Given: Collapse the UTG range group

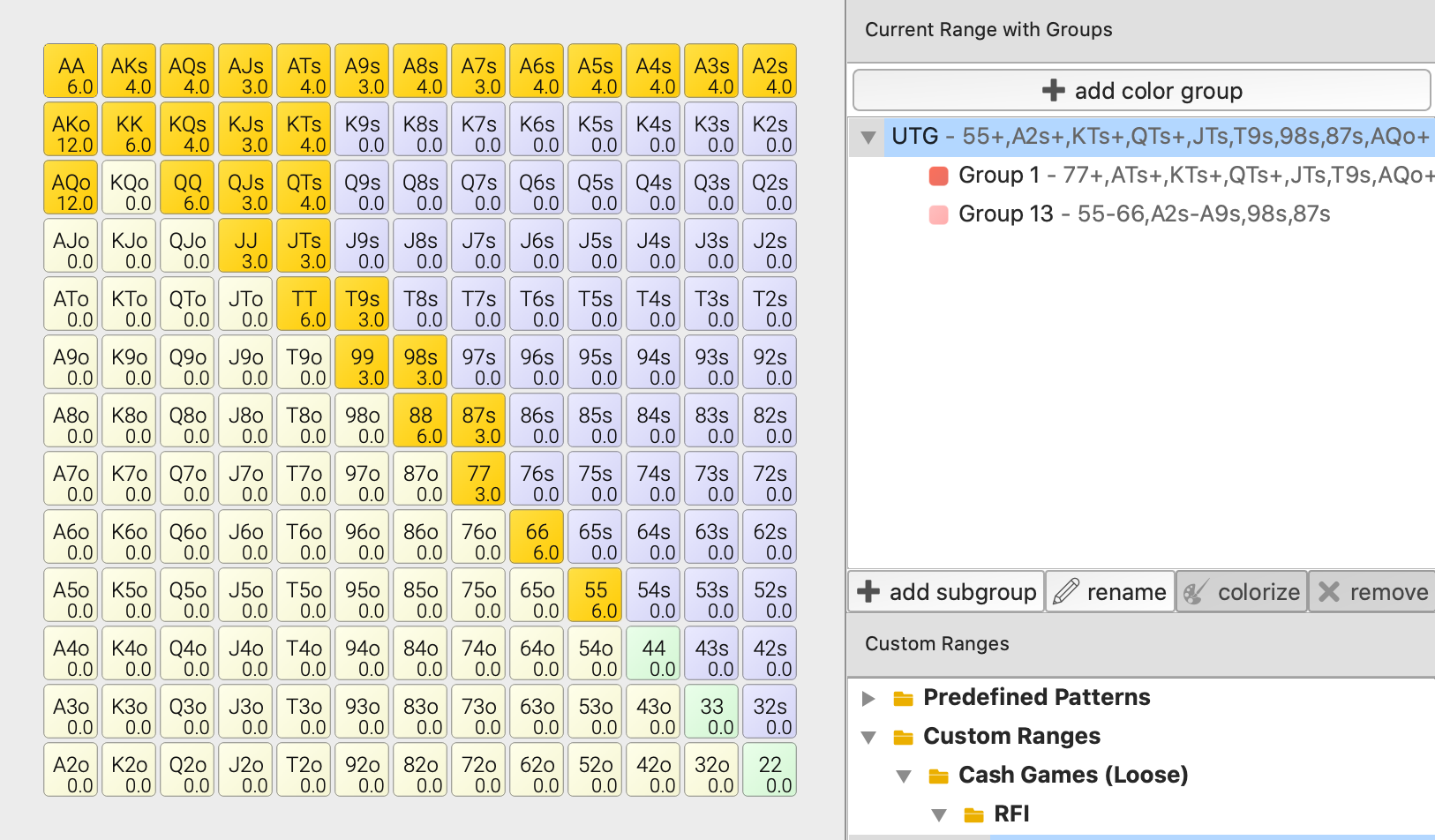Looking at the screenshot, I should [x=868, y=137].
